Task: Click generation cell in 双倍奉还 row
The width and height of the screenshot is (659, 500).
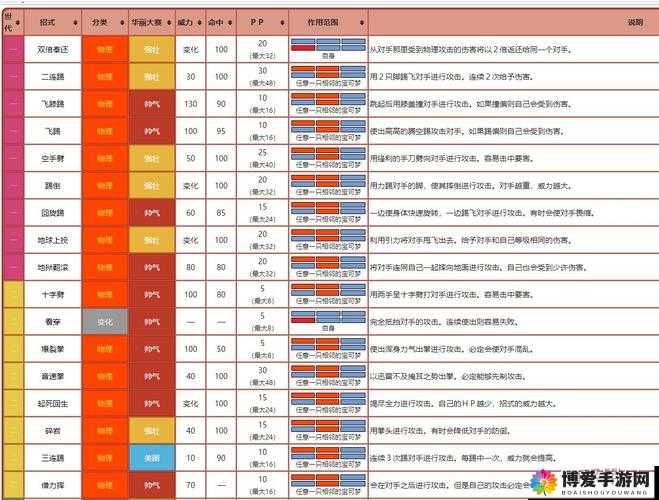Action: [x=13, y=50]
